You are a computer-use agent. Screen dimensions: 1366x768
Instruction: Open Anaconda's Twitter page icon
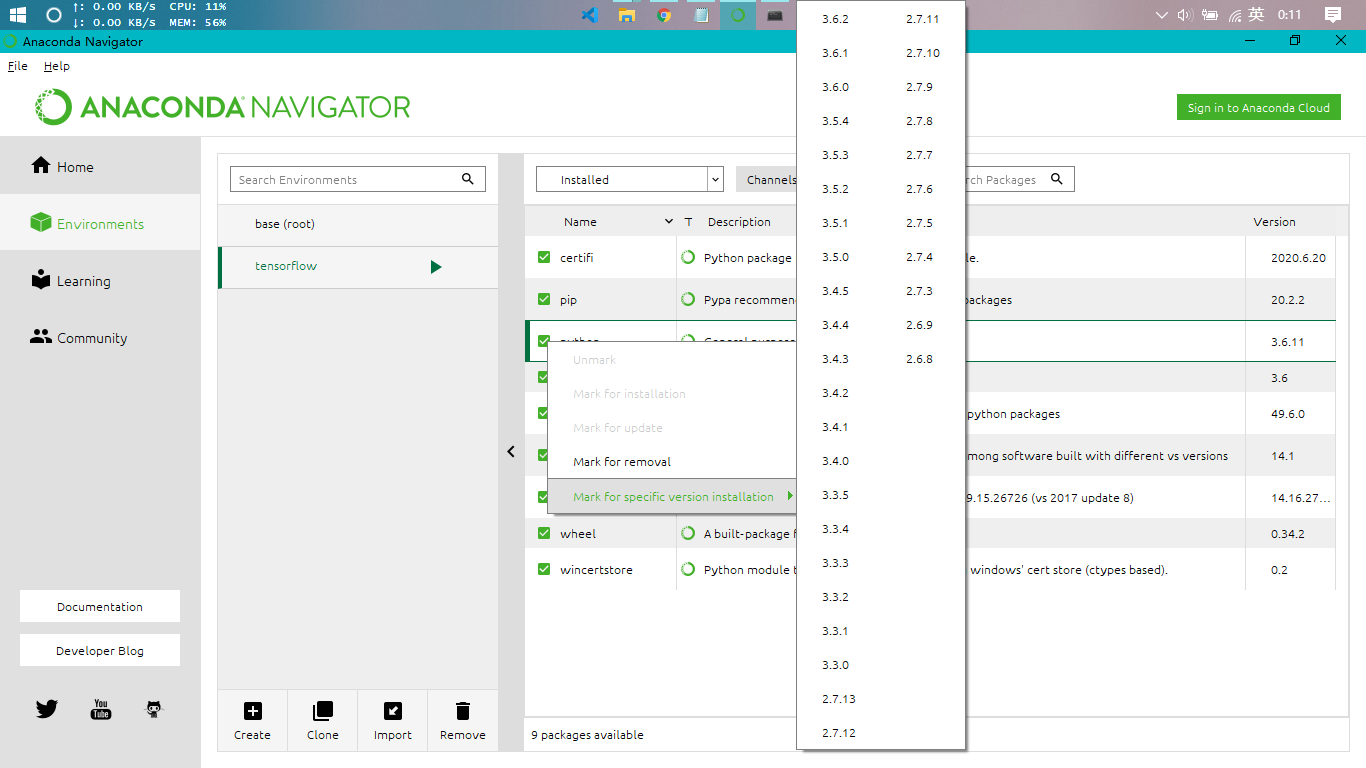click(47, 709)
